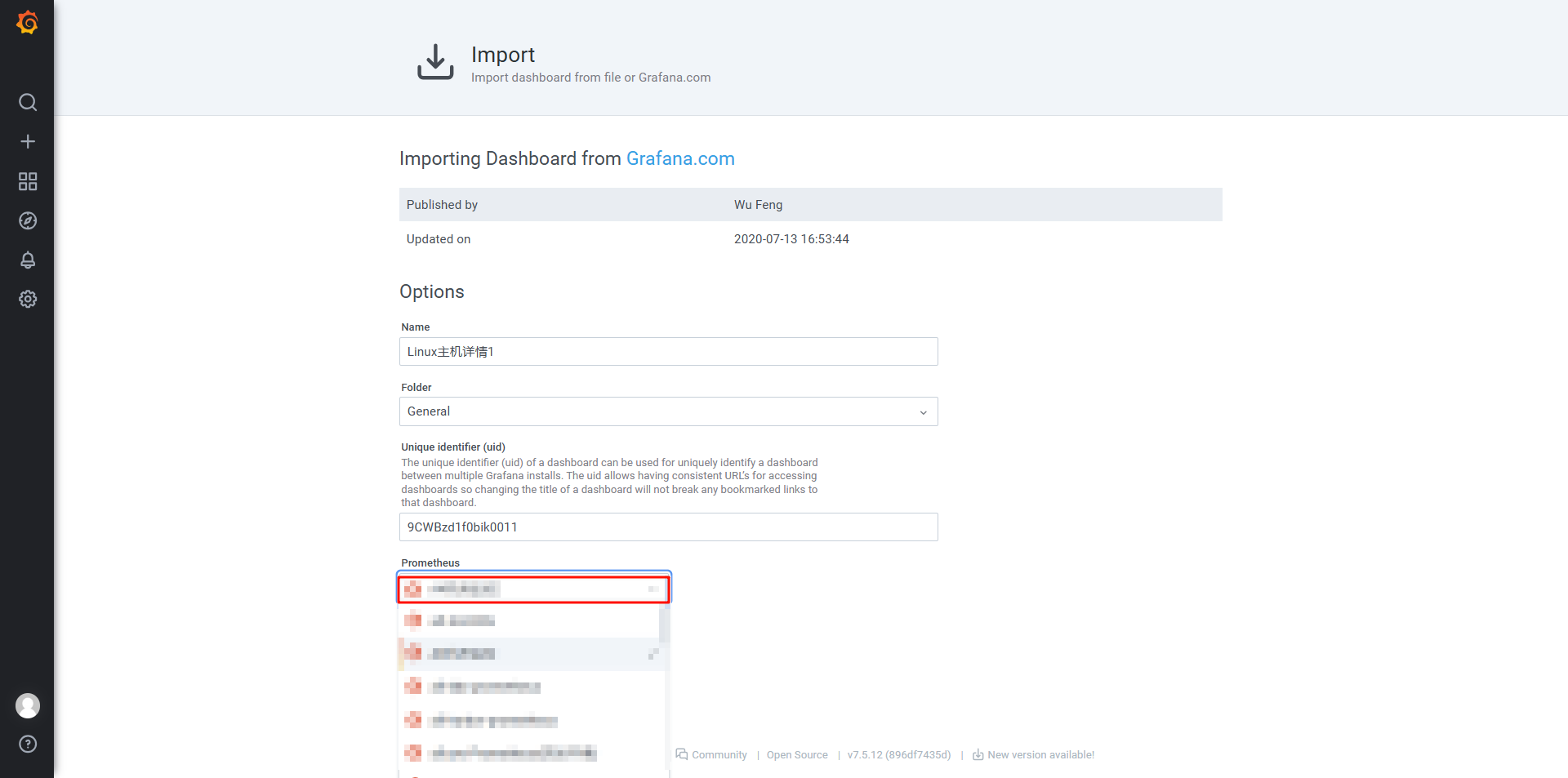Open the Search dashboards icon
The width and height of the screenshot is (1568, 778).
point(28,102)
